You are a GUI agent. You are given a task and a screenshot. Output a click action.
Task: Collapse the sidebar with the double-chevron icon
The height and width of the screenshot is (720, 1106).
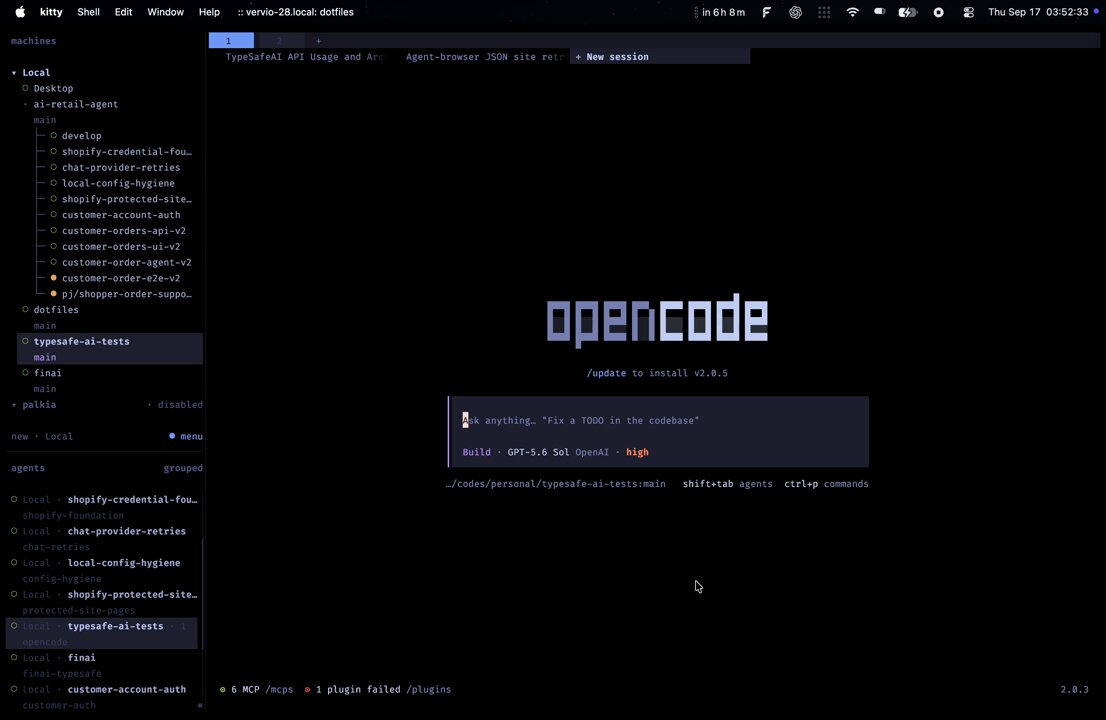coord(200,704)
